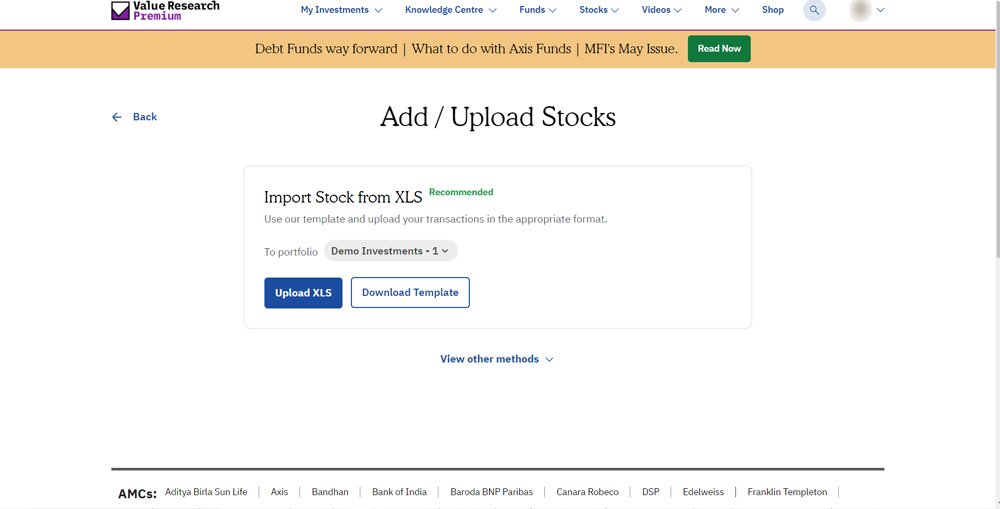Click the Read Now banner button
This screenshot has width=1000, height=509.
(719, 49)
